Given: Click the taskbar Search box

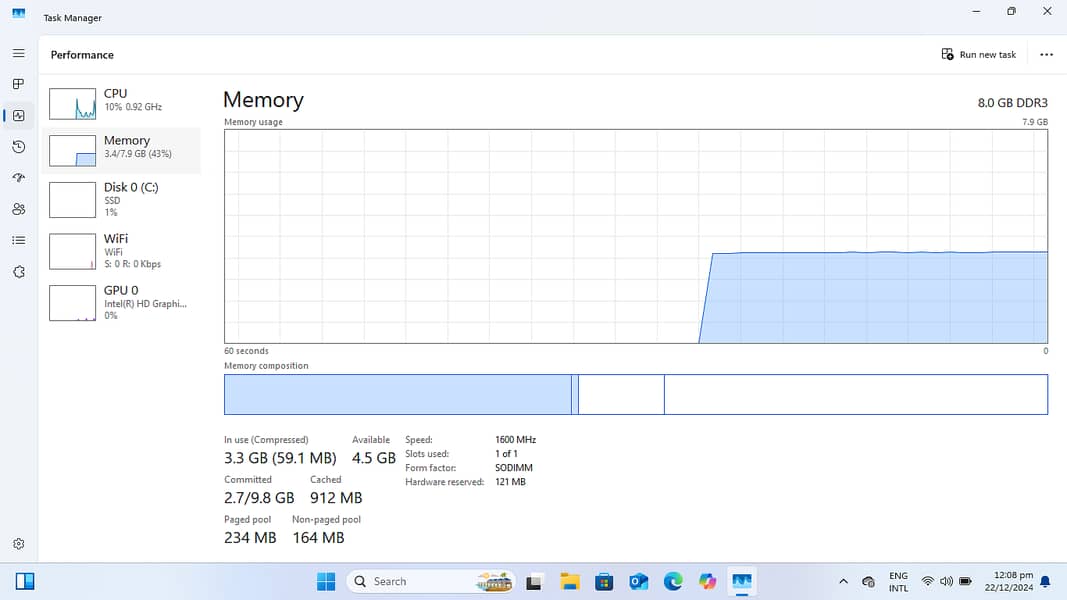Looking at the screenshot, I should tap(410, 581).
